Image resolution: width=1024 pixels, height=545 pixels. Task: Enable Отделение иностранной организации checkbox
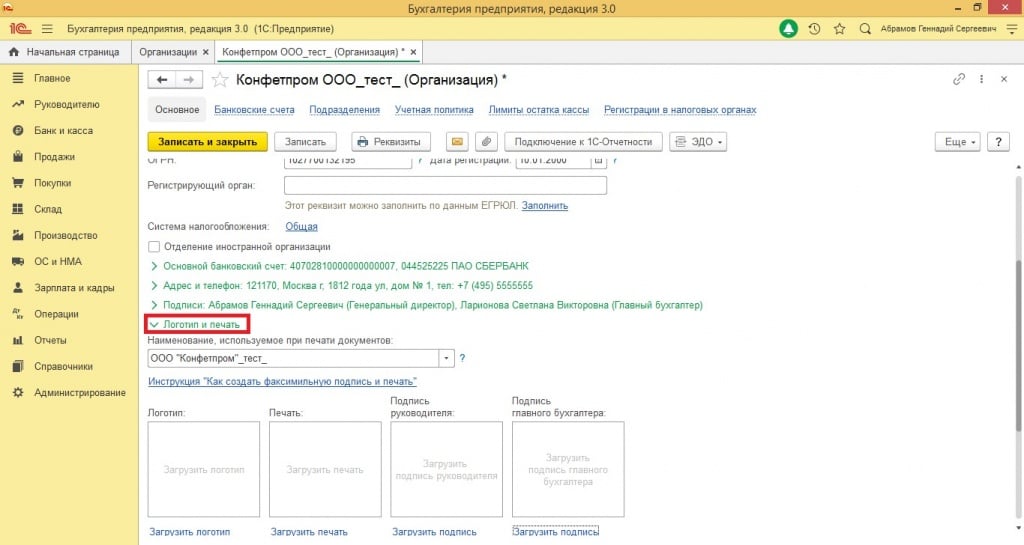154,246
